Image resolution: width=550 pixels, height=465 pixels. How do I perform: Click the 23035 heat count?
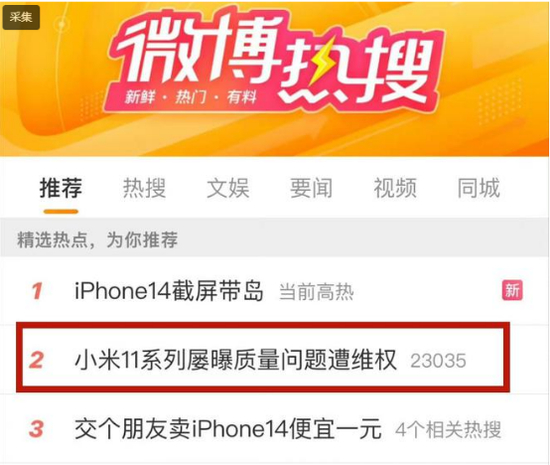point(438,360)
